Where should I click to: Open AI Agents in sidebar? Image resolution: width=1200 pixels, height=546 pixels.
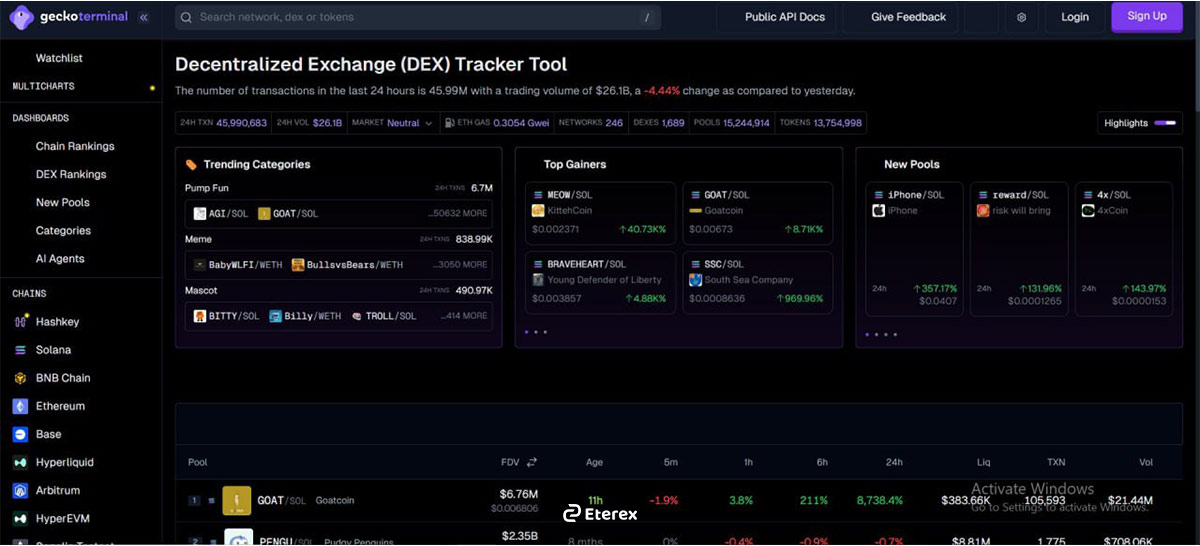(60, 258)
